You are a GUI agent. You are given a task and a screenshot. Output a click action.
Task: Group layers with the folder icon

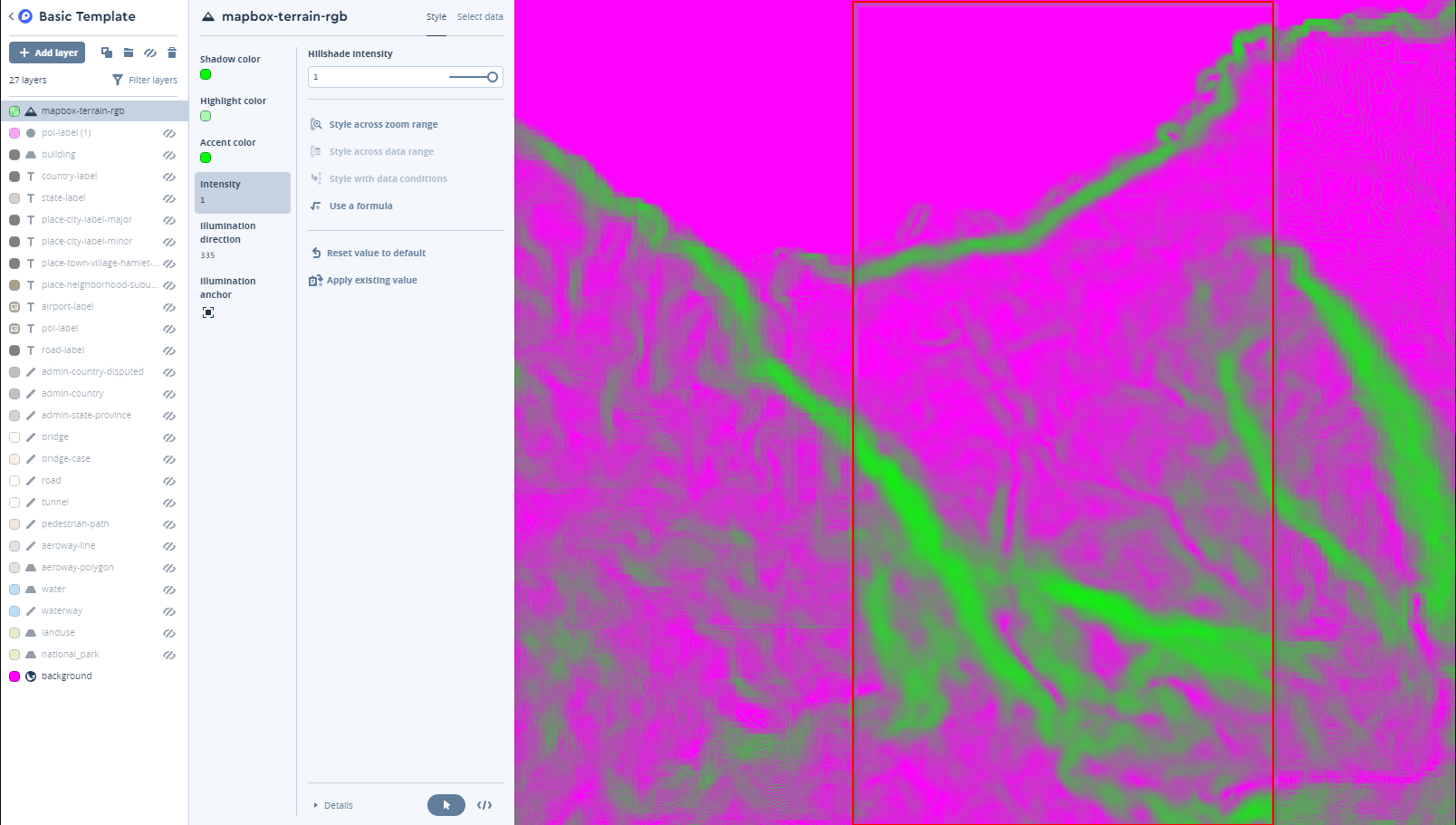tap(128, 52)
